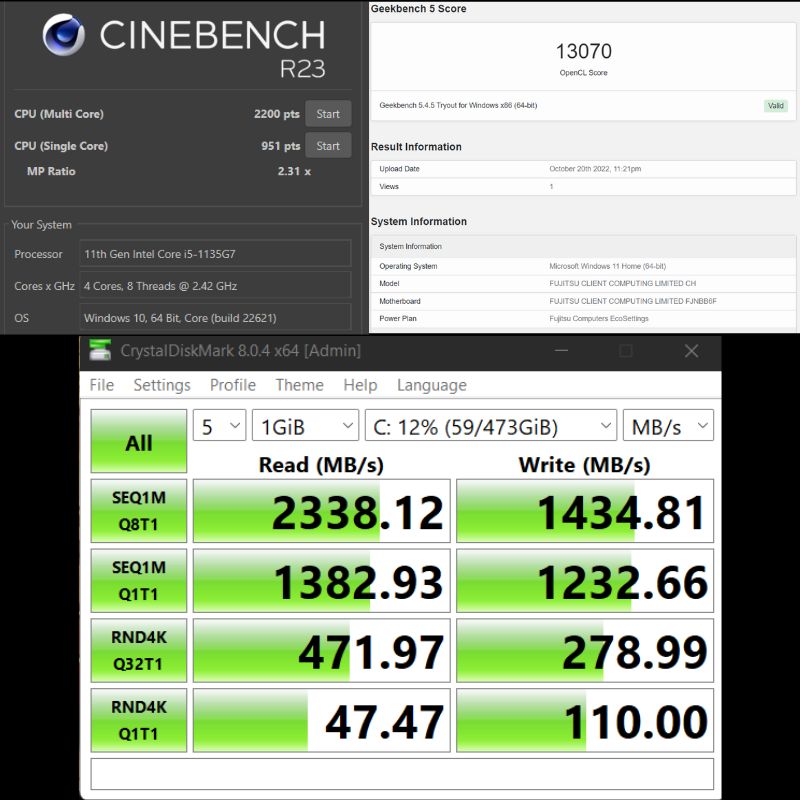This screenshot has width=800, height=800.
Task: Open the File menu in CrystalDiskMark
Action: click(x=102, y=385)
